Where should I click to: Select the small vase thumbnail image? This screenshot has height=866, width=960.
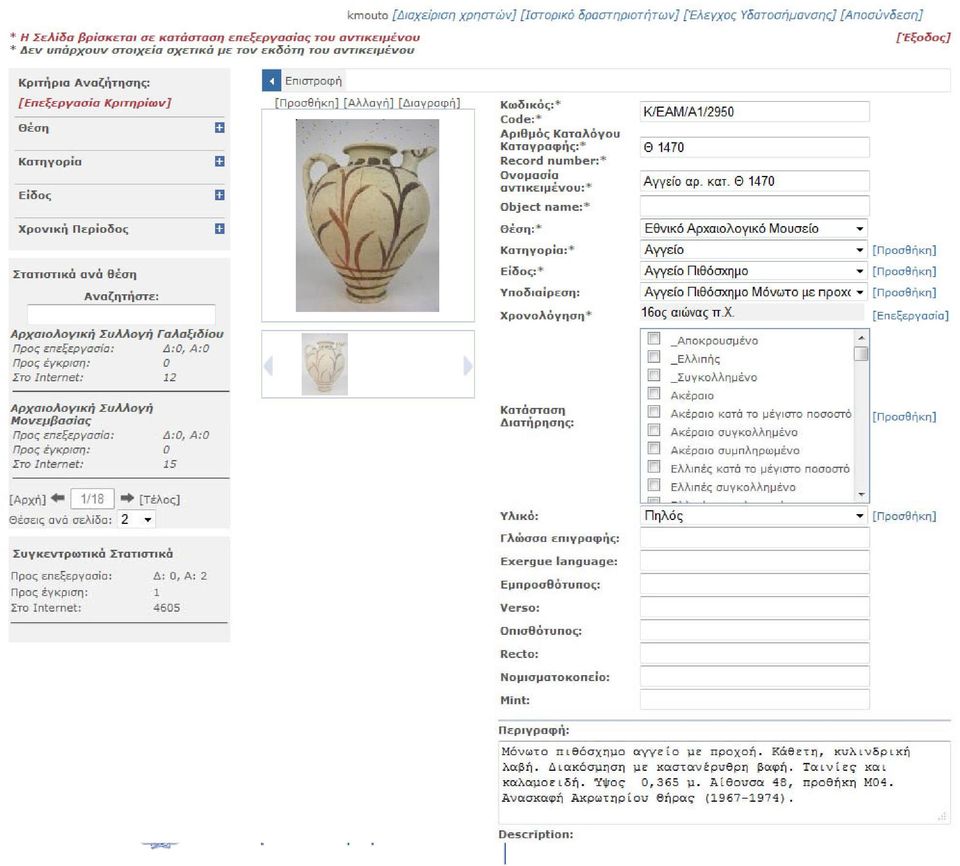click(x=324, y=364)
